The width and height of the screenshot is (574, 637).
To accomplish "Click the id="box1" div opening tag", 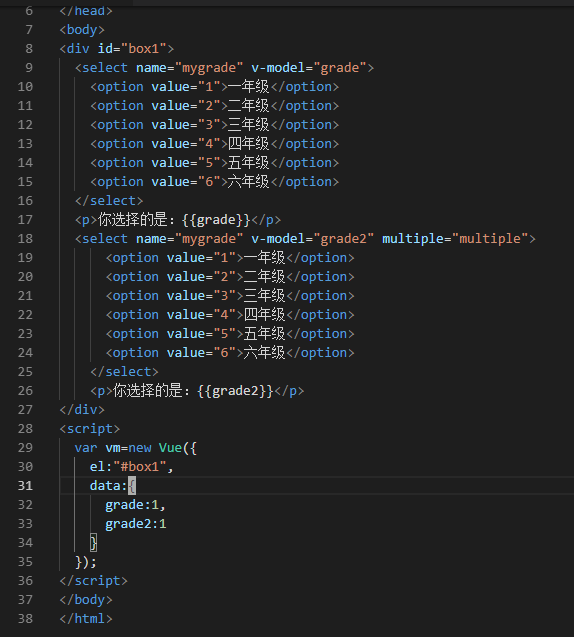I will tap(117, 49).
